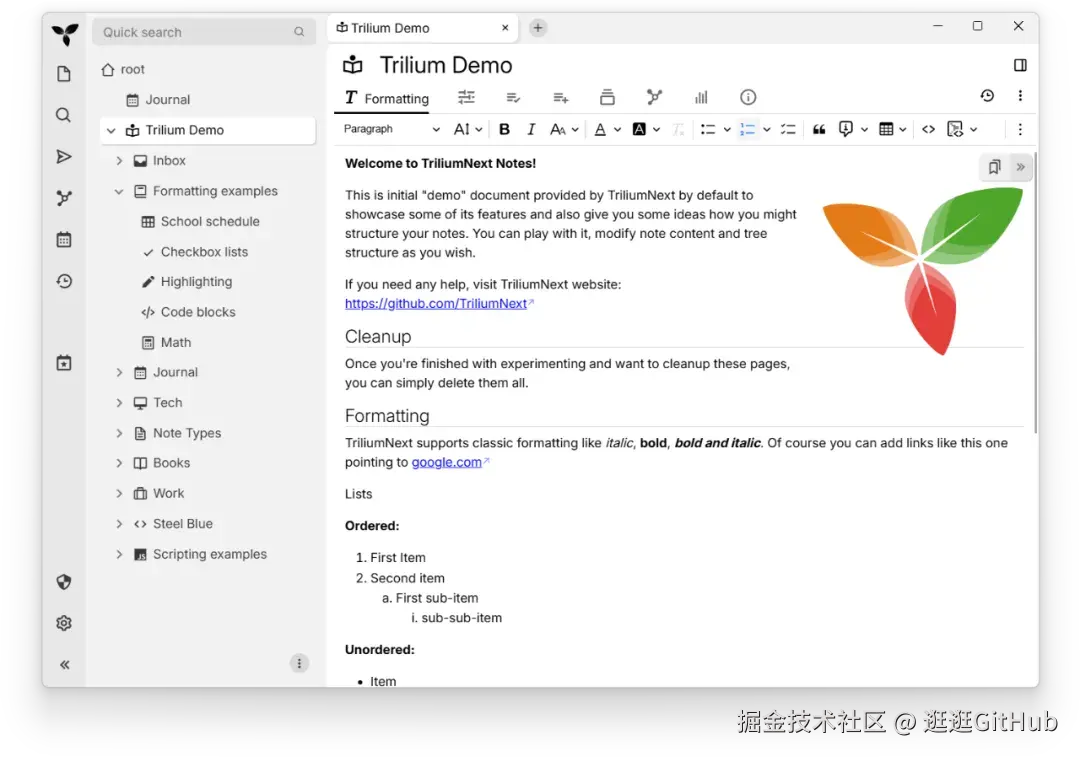This screenshot has height=757, width=1080.
Task: Open the Note Paths ribbon tab
Action: 607,97
